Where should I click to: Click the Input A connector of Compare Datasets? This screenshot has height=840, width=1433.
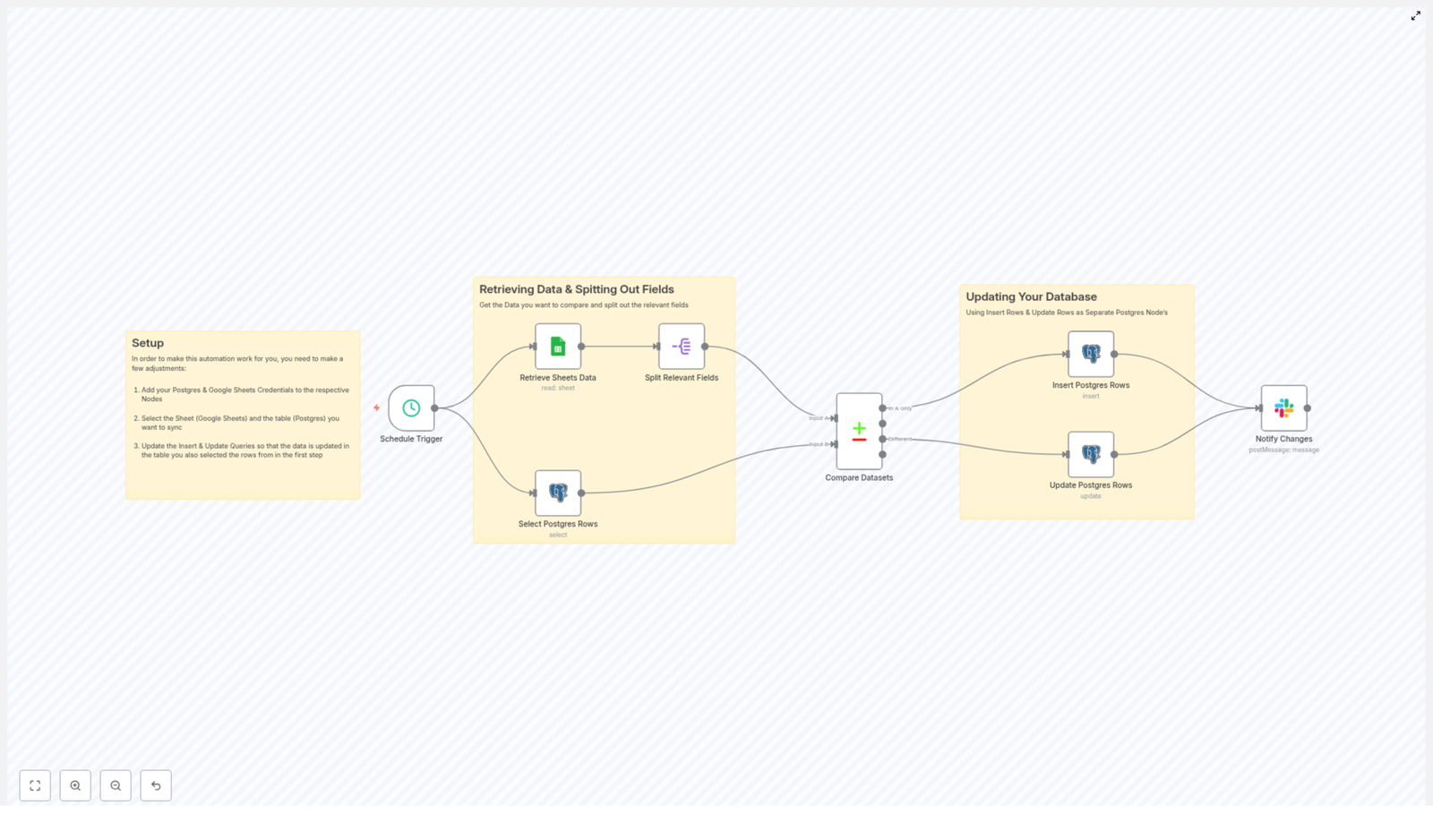pyautogui.click(x=835, y=417)
